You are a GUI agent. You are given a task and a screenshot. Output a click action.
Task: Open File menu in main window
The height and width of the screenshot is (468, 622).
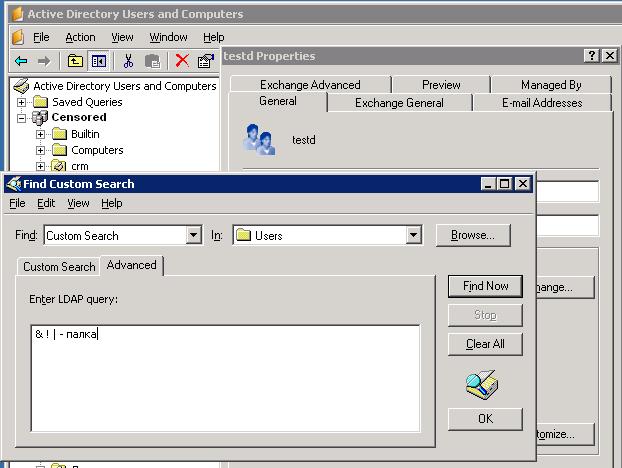41,37
